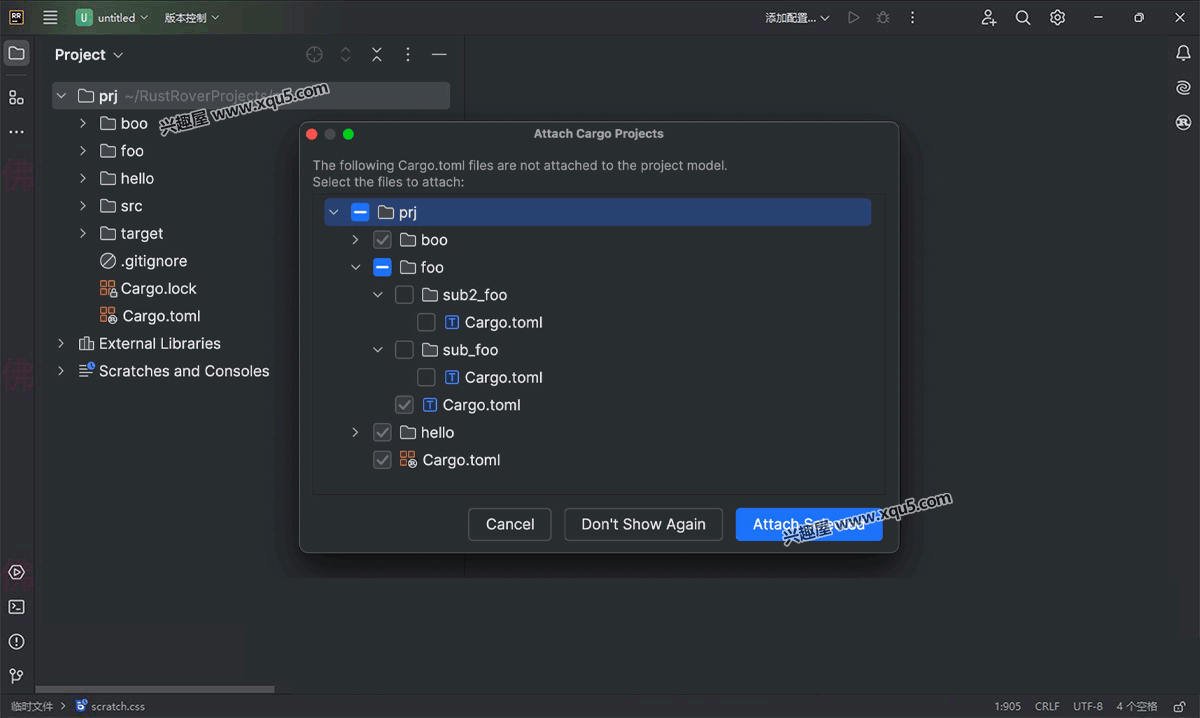Click the Run configuration play icon
Image resolution: width=1200 pixels, height=718 pixels.
coord(853,17)
